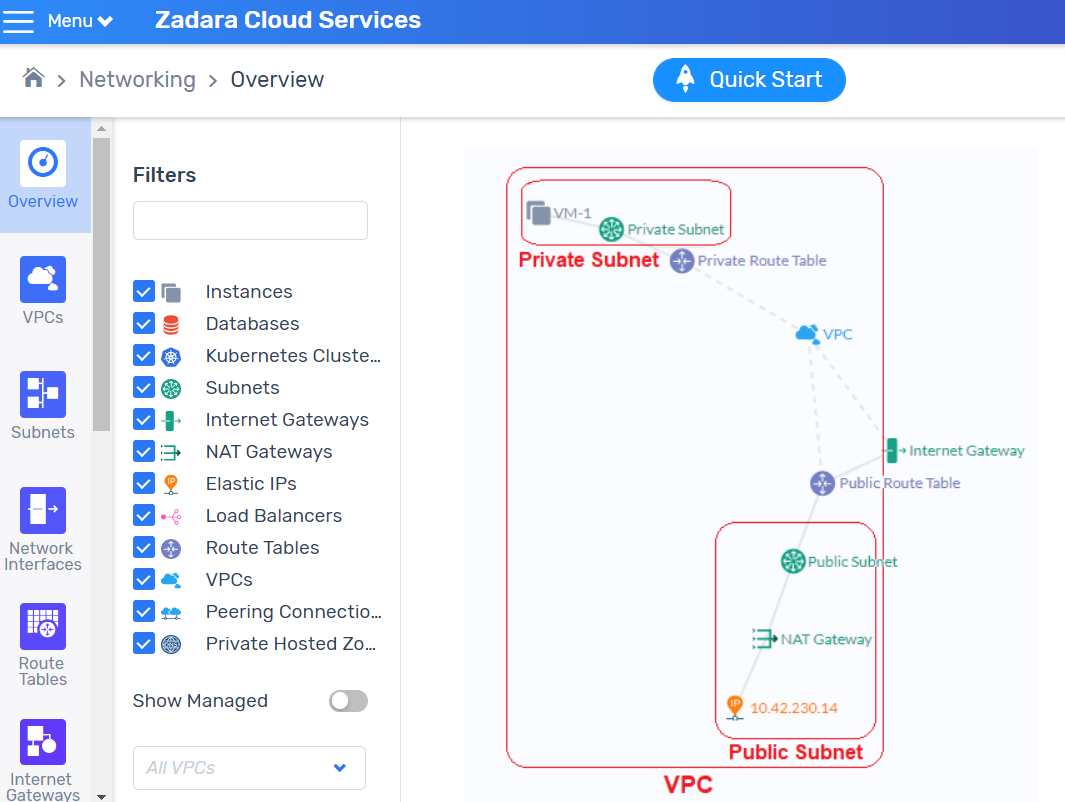Open the Networking breadcrumb
Screen dimensions: 1065x802
137,79
